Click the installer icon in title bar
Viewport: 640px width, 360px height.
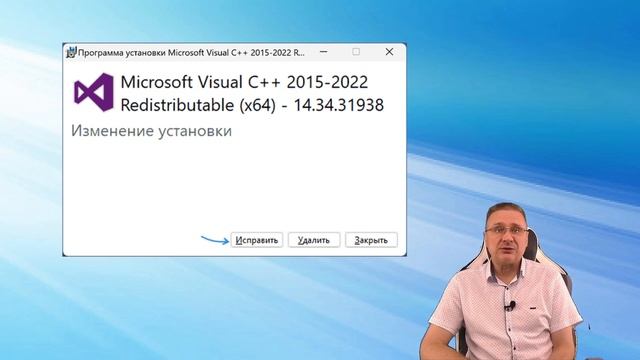tap(71, 53)
